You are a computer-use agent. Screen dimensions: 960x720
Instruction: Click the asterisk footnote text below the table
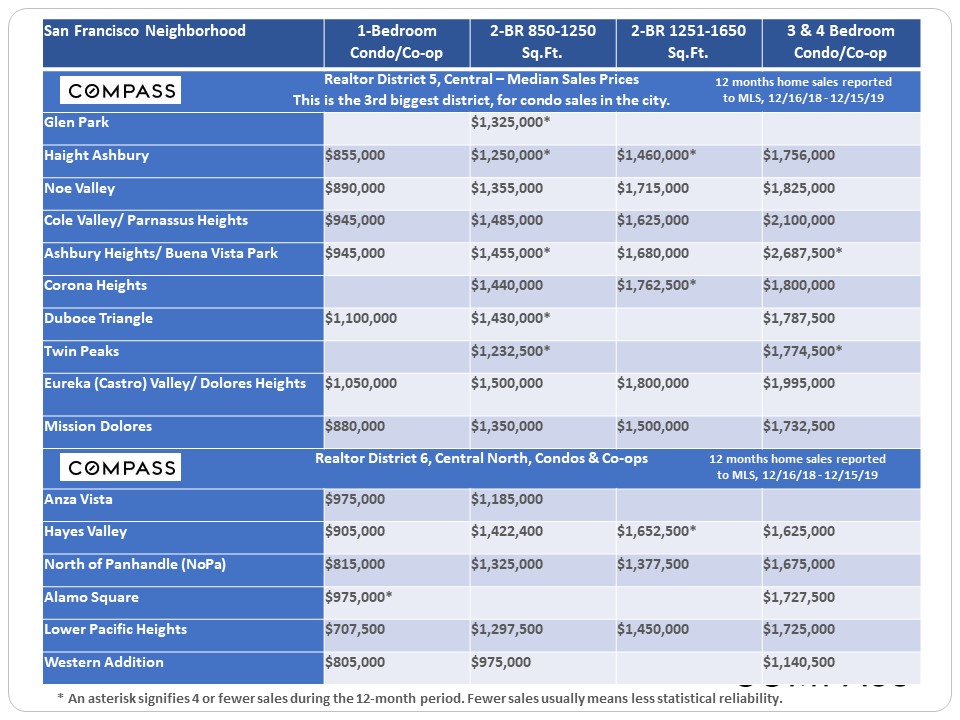(420, 697)
